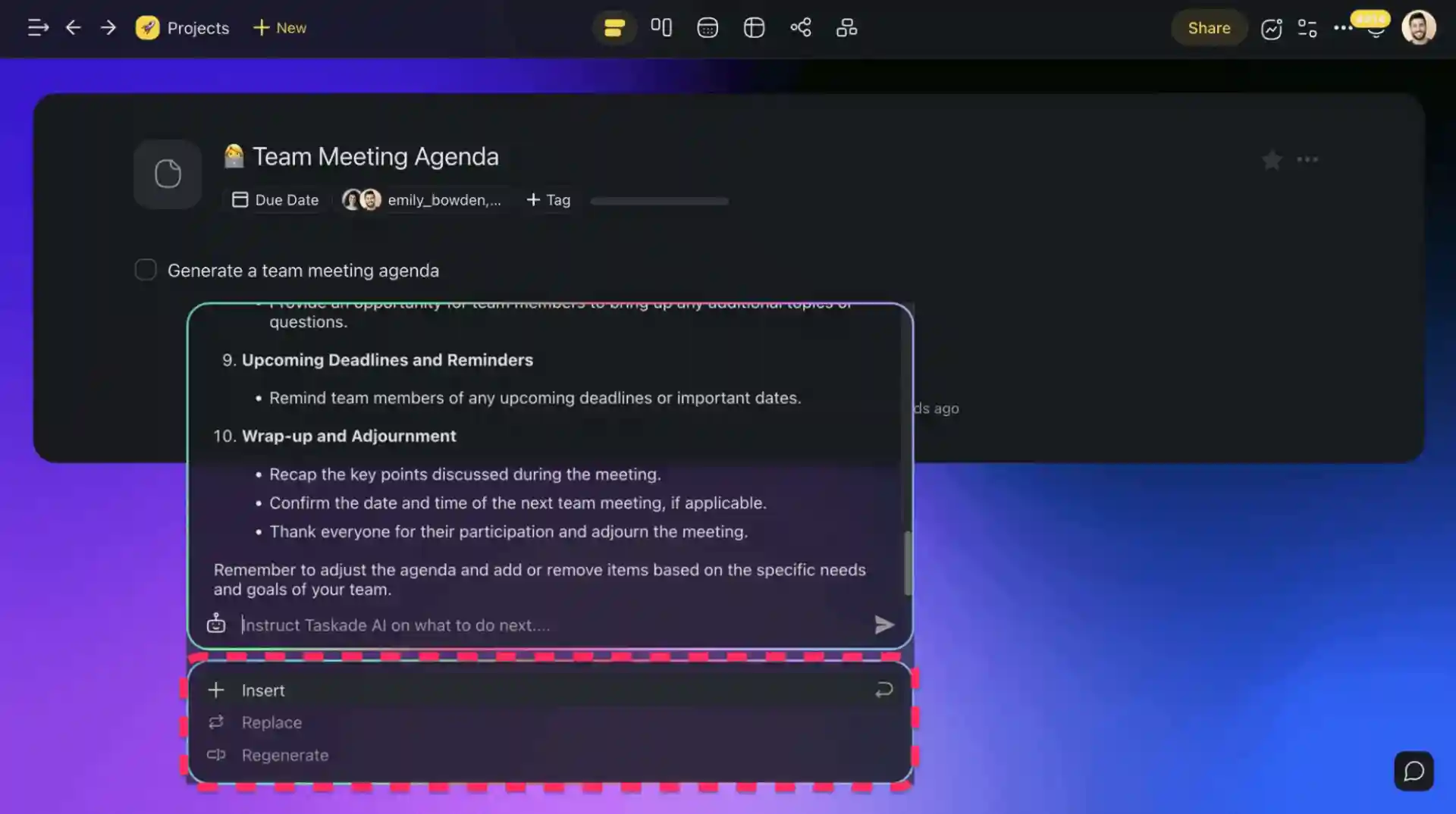Choose Replace in the AI menu
The image size is (1456, 814).
(x=271, y=723)
